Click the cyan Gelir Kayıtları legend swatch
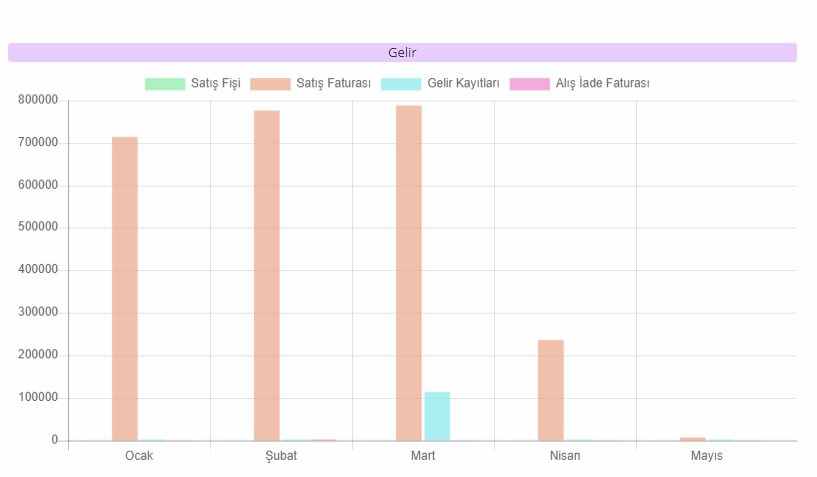The image size is (817, 477). tap(400, 84)
